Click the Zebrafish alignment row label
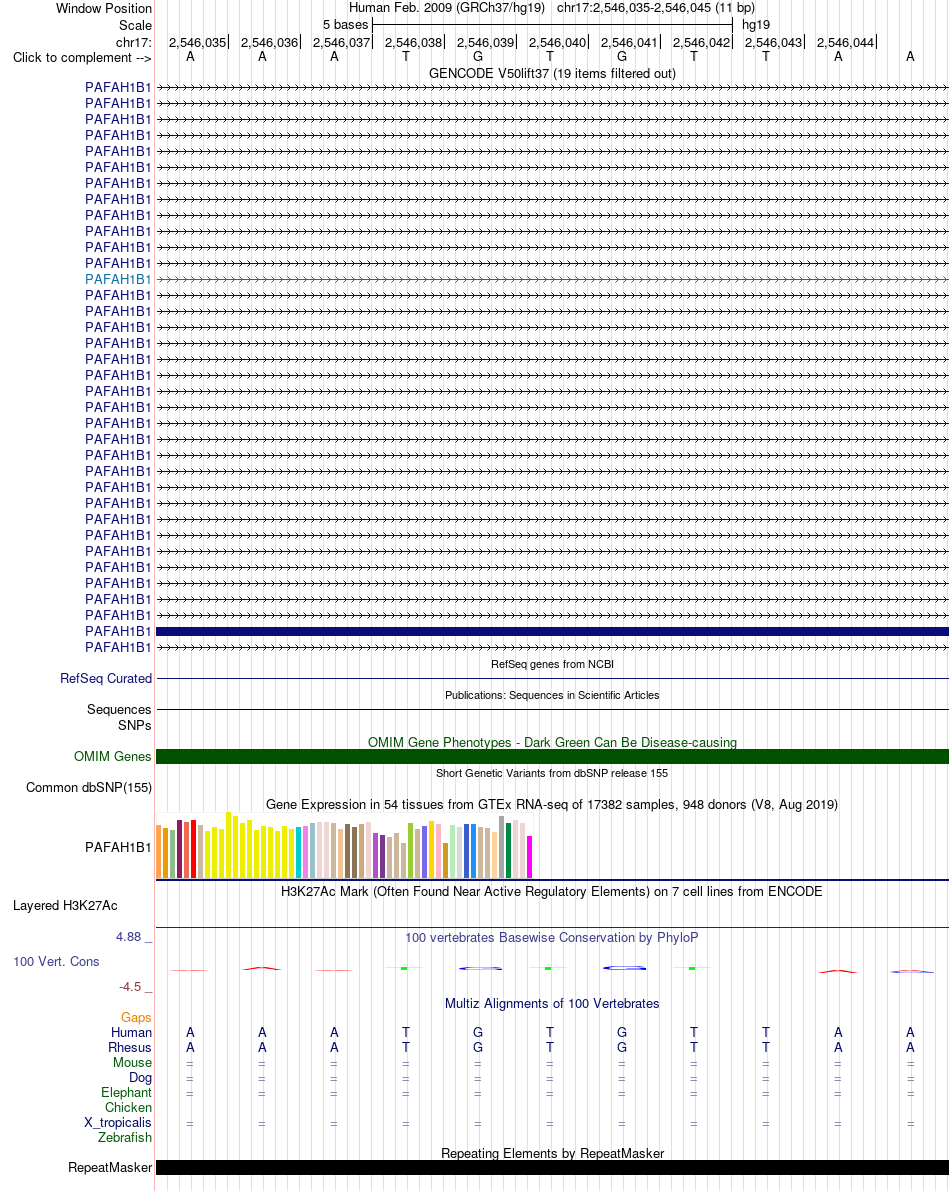Viewport: 950px width, 1191px height. [x=125, y=1137]
